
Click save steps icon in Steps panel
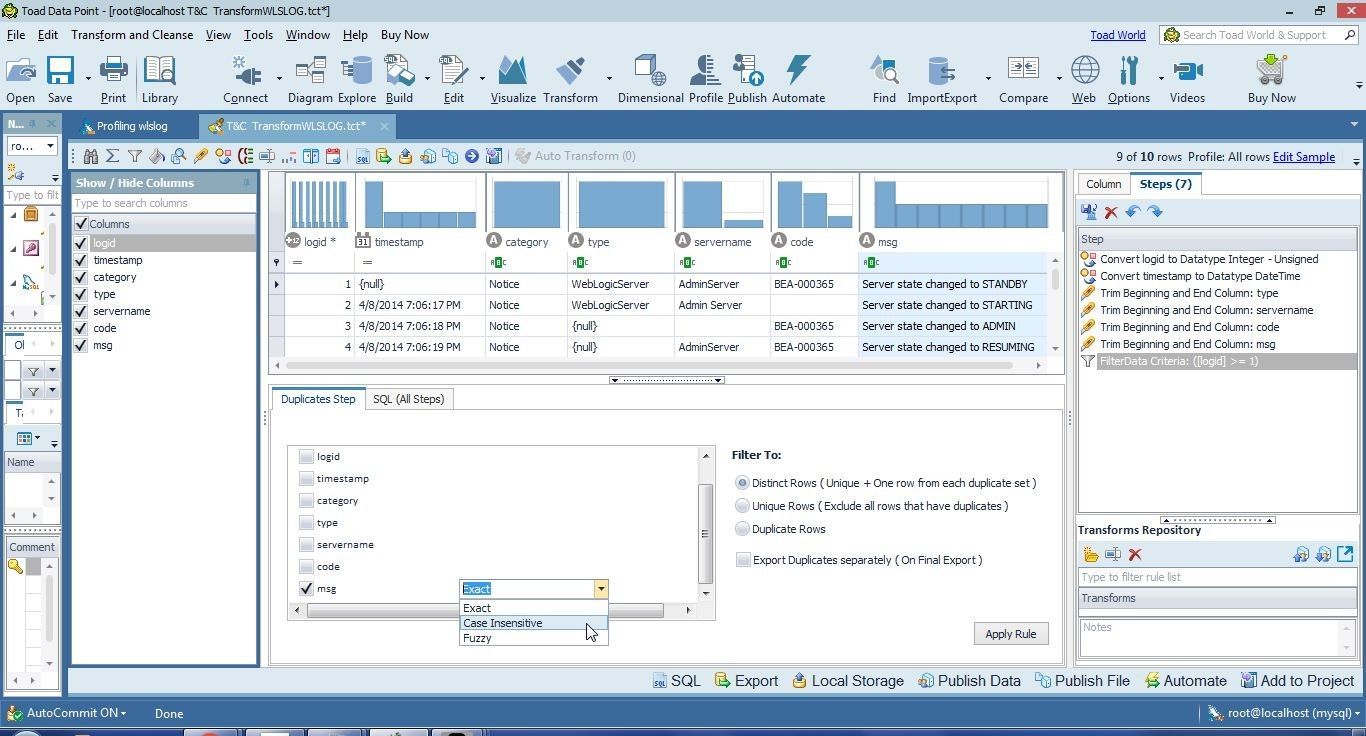tap(1089, 212)
